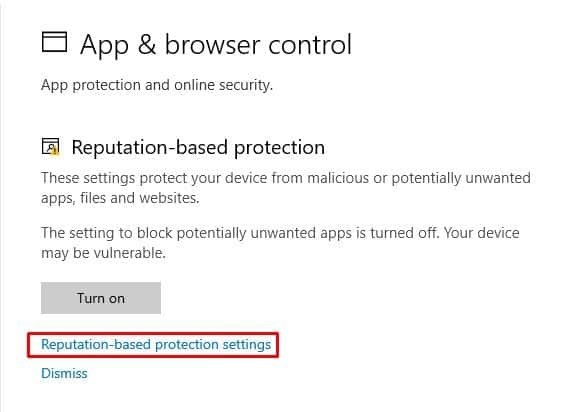This screenshot has width=579, height=412.
Task: Click the App & browser control window icon
Action: [54, 42]
